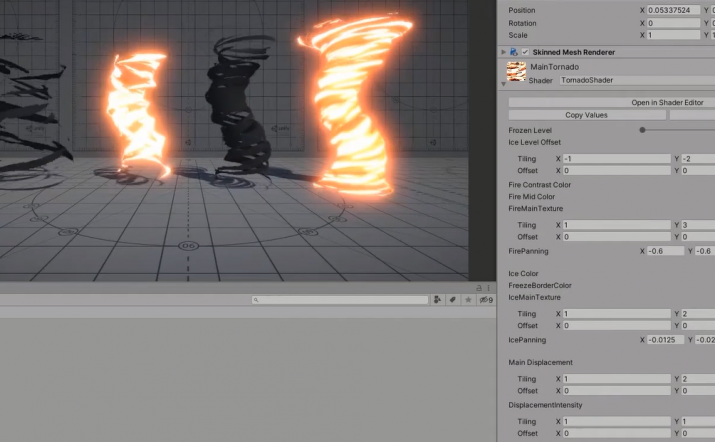
Task: Click the Favorites star icon
Action: click(468, 300)
